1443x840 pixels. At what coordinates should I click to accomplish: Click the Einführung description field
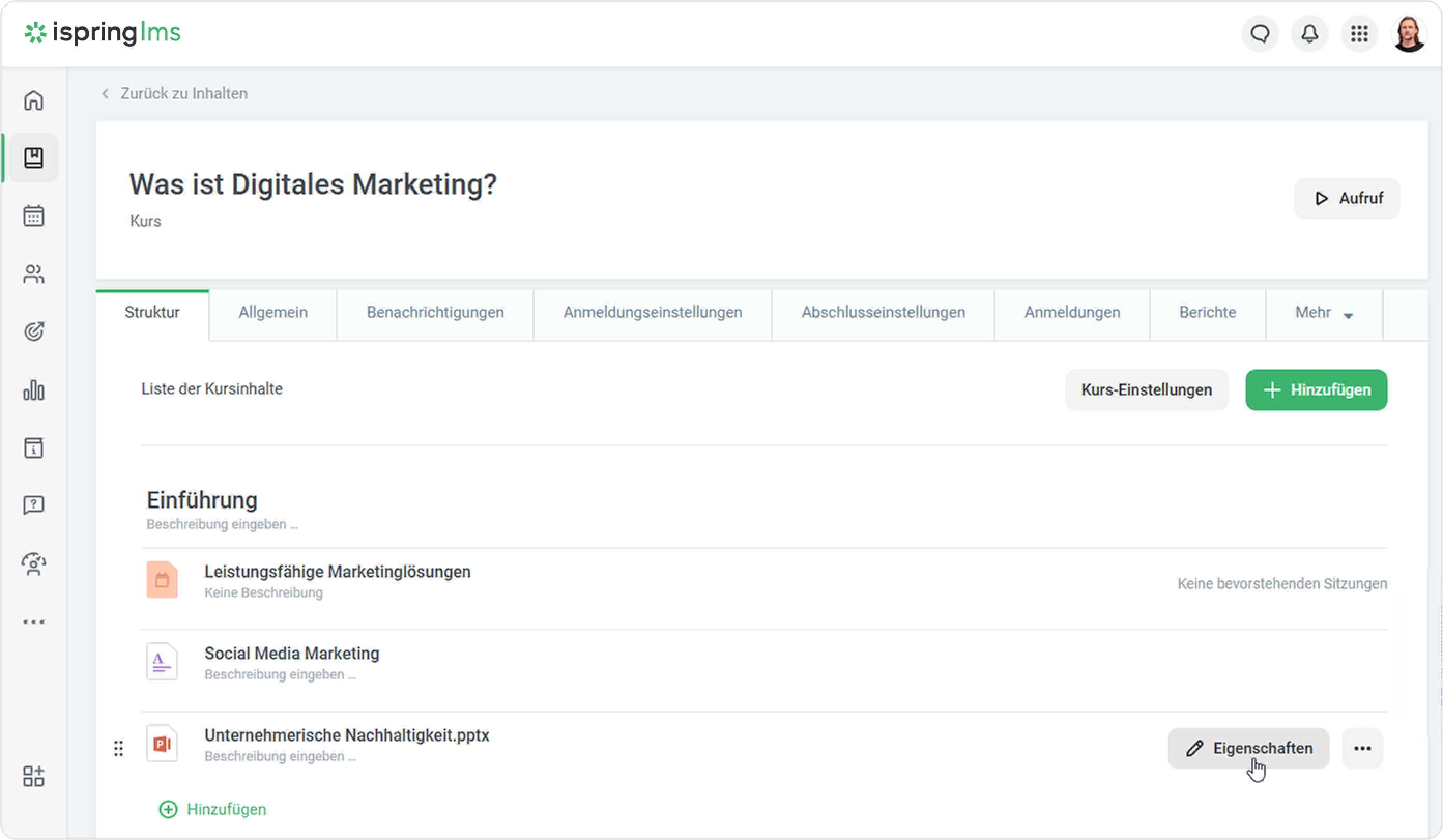[222, 524]
